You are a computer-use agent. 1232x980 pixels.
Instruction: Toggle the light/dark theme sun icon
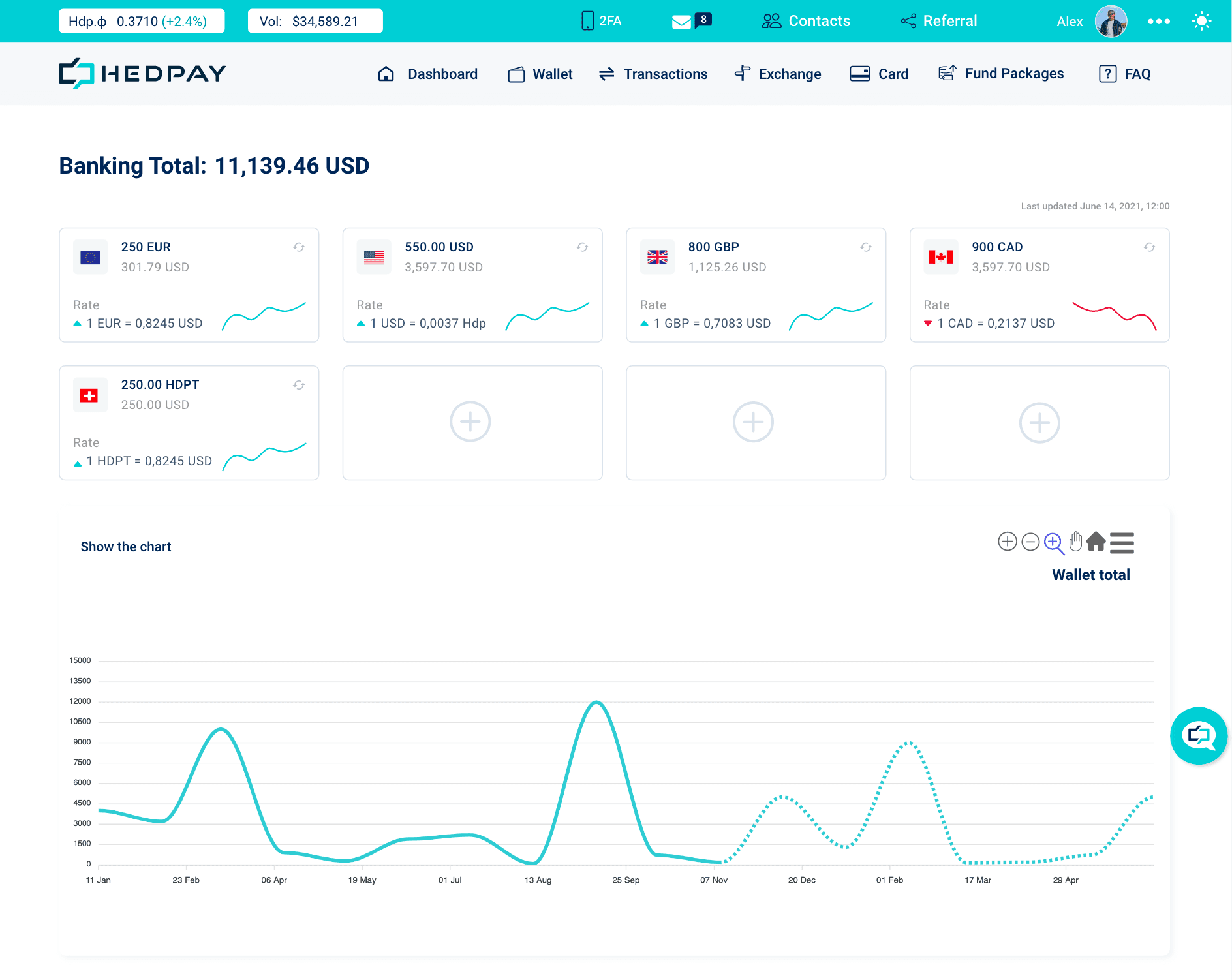1201,22
